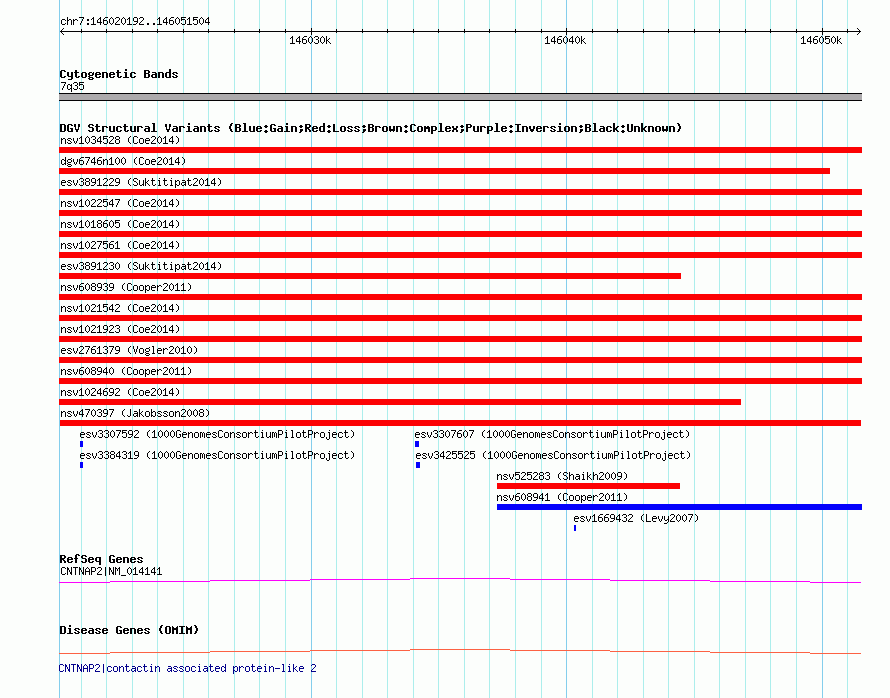Click the esv3307607 blue variant marker
890x698 pixels.
pos(417,444)
